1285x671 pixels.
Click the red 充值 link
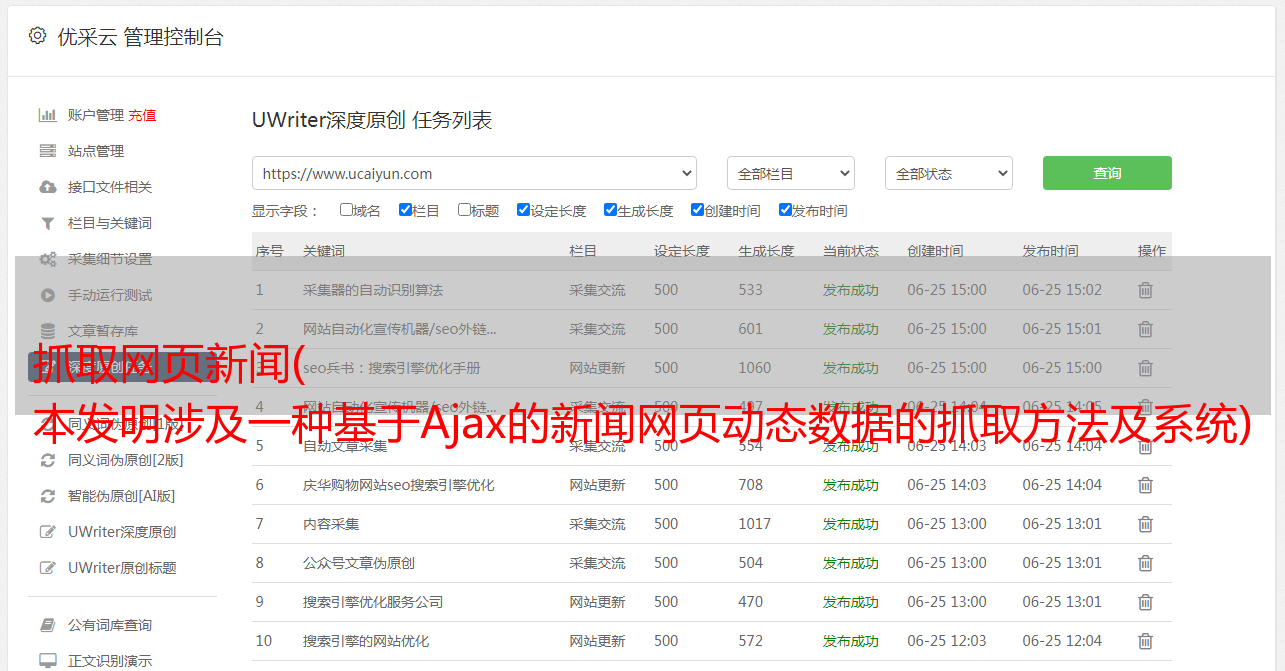point(142,115)
